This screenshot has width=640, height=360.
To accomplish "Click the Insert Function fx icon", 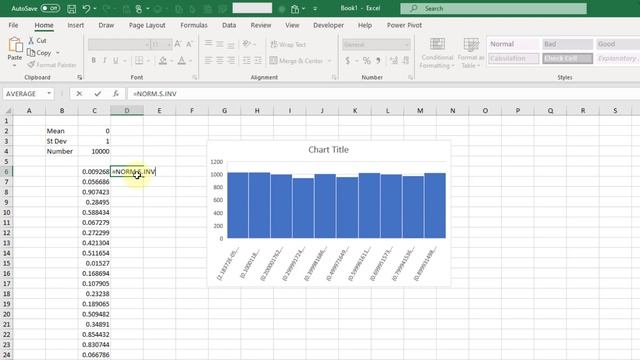I will (116, 93).
